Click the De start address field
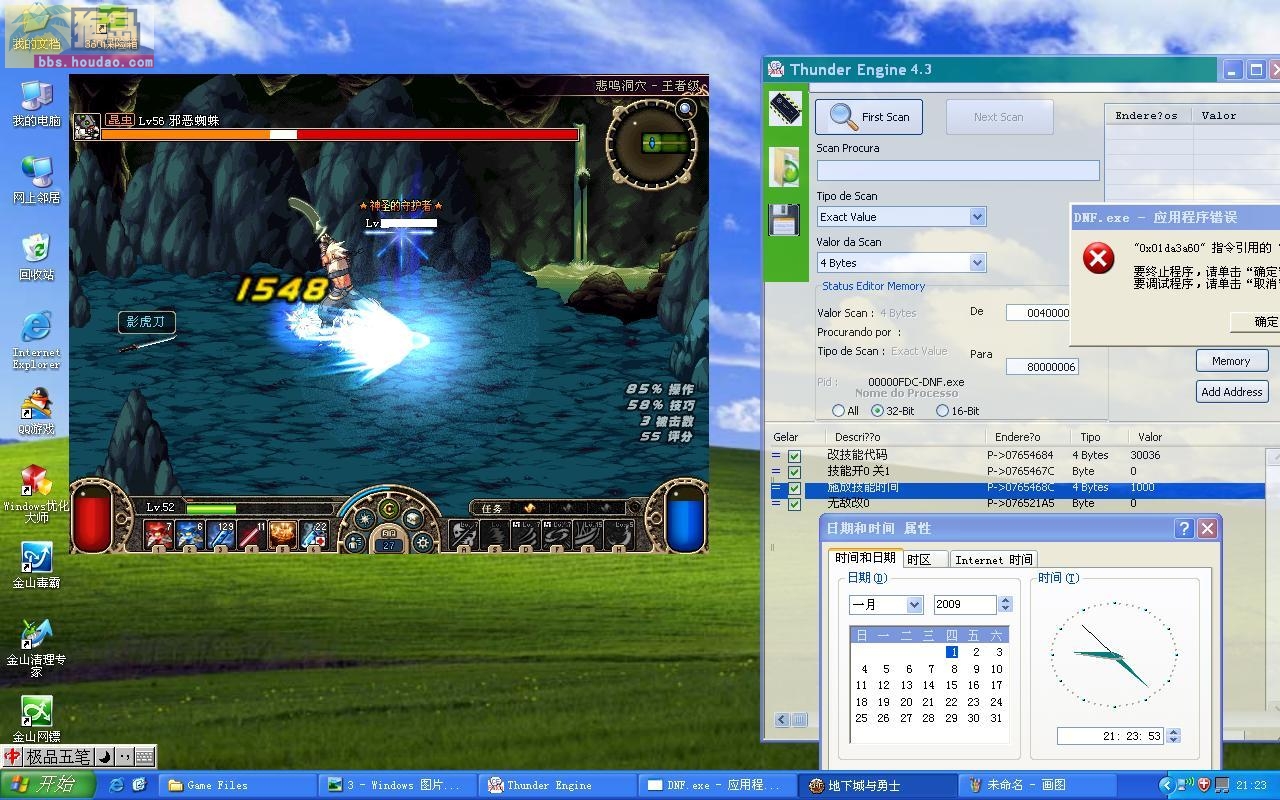This screenshot has height=800, width=1280. (1038, 313)
